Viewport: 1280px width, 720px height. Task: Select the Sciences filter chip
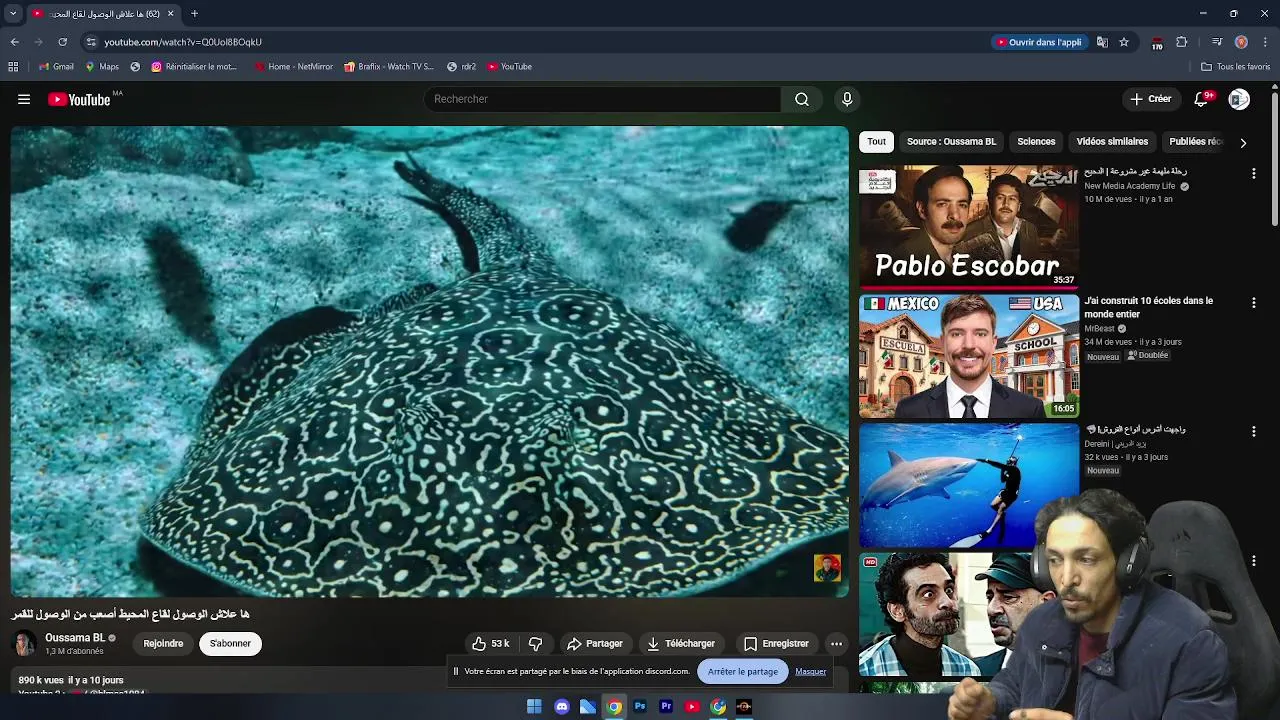tap(1036, 142)
